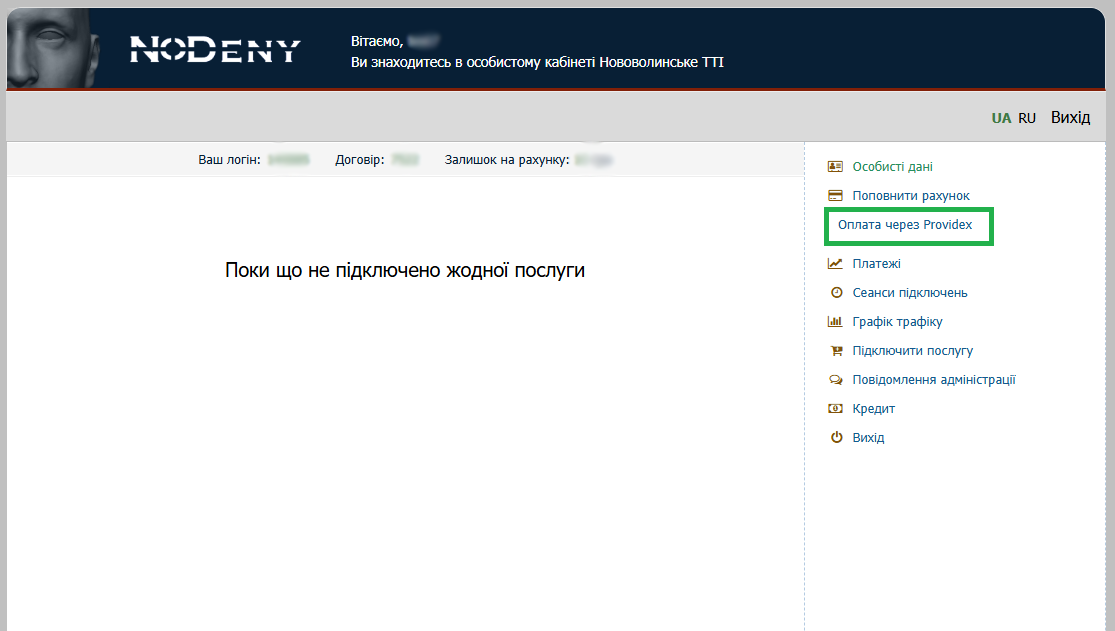Viewport: 1115px width, 631px height.
Task: Click the cart icon beside Підключити послугу
Action: [x=836, y=351]
